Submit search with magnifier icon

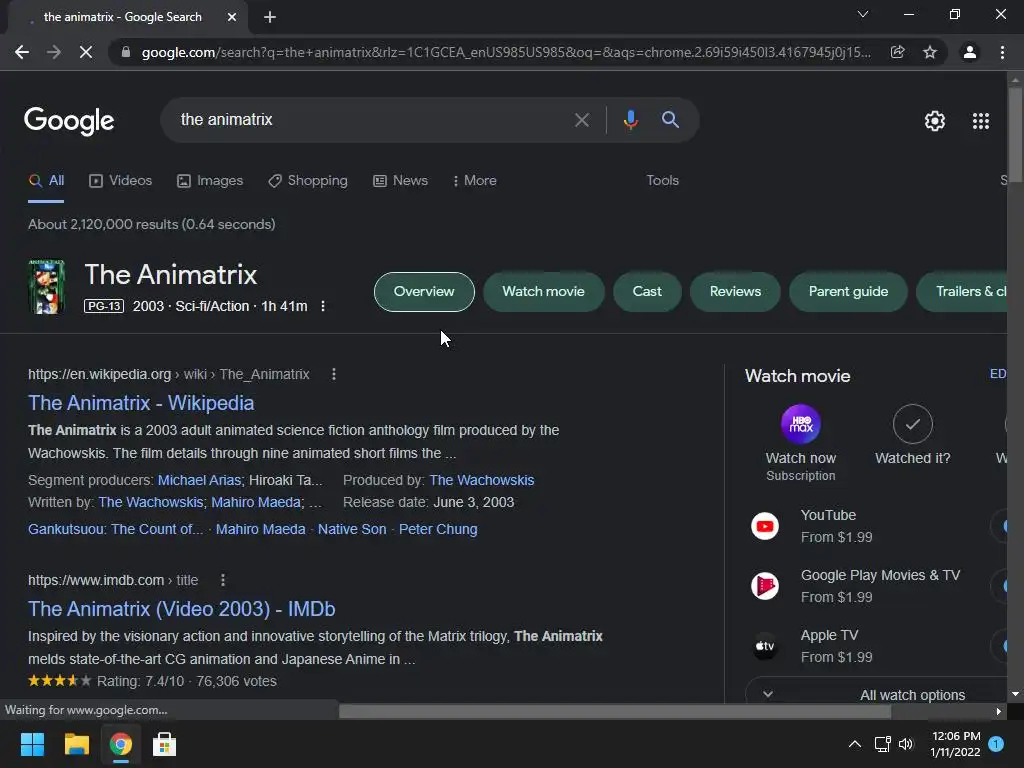(670, 120)
